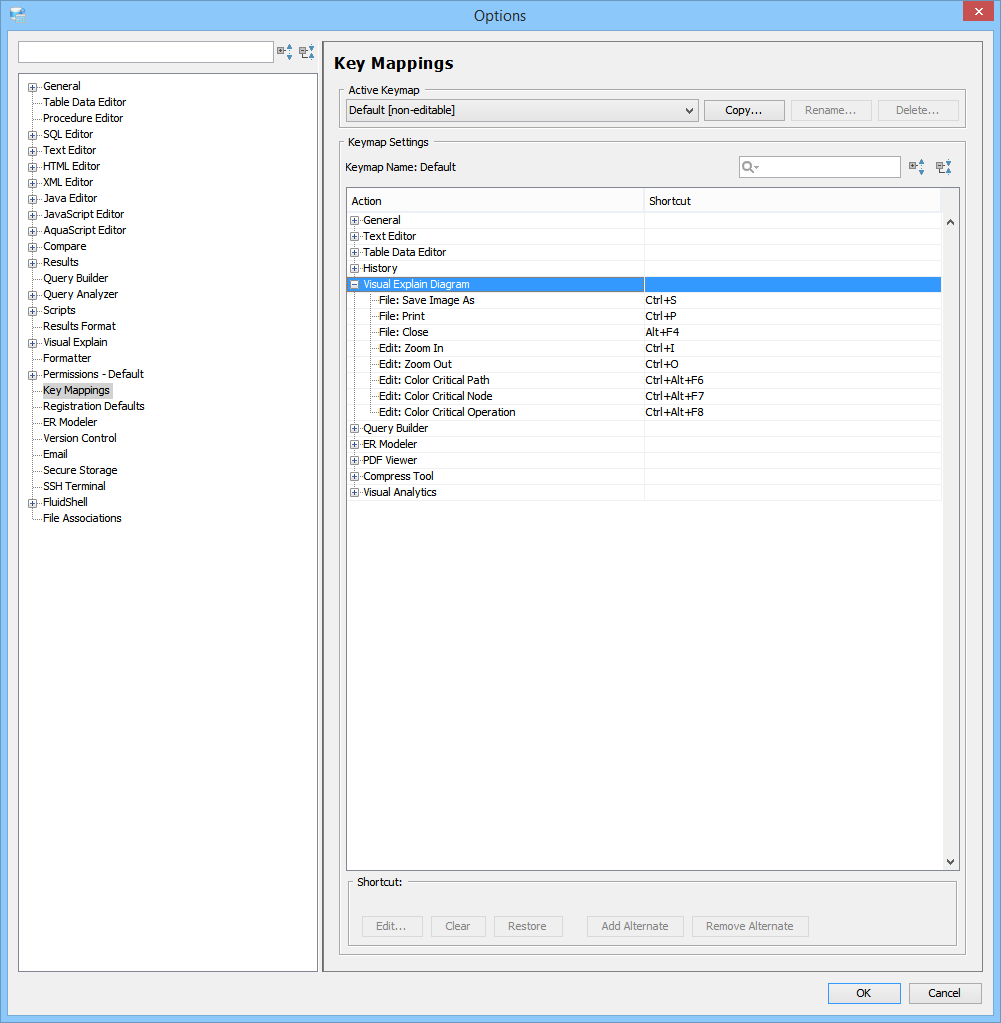
Task: Focus the left options search field
Action: pyautogui.click(x=146, y=52)
